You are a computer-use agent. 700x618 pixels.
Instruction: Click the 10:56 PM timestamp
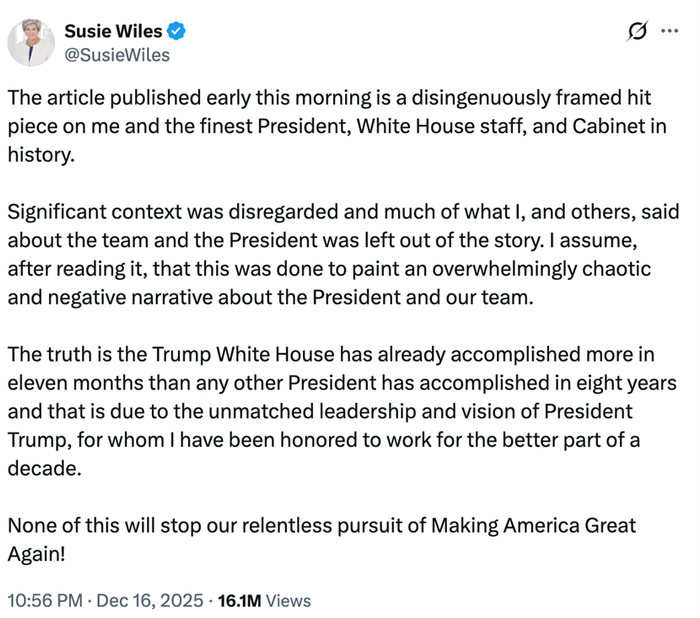pyautogui.click(x=43, y=601)
